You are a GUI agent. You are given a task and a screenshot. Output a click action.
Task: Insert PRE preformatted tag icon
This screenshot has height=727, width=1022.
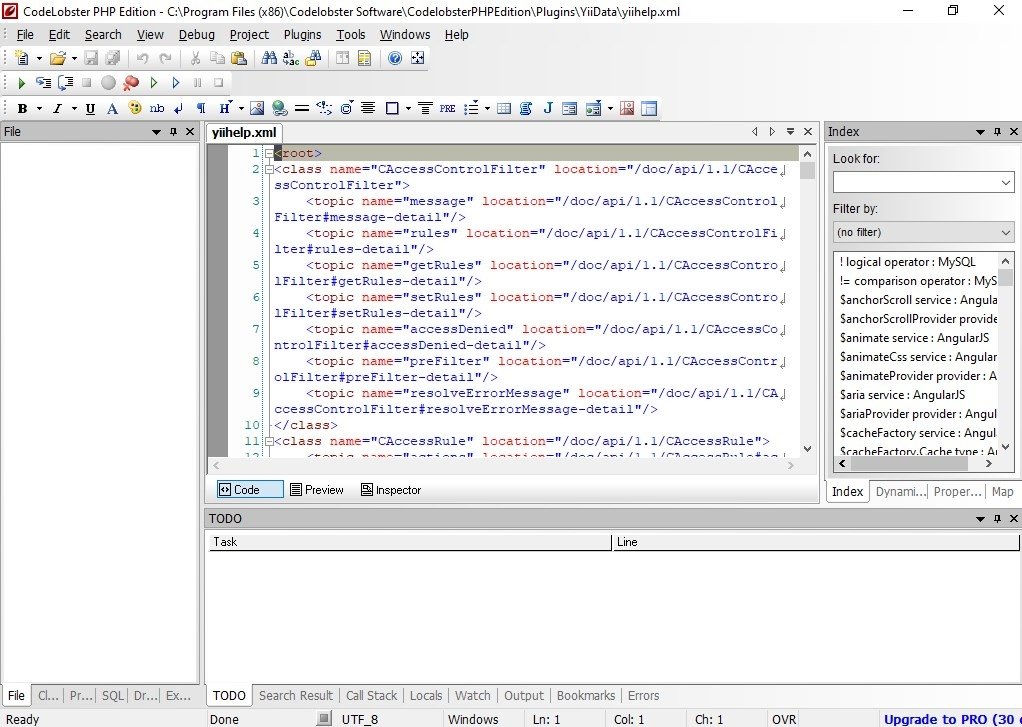click(447, 108)
